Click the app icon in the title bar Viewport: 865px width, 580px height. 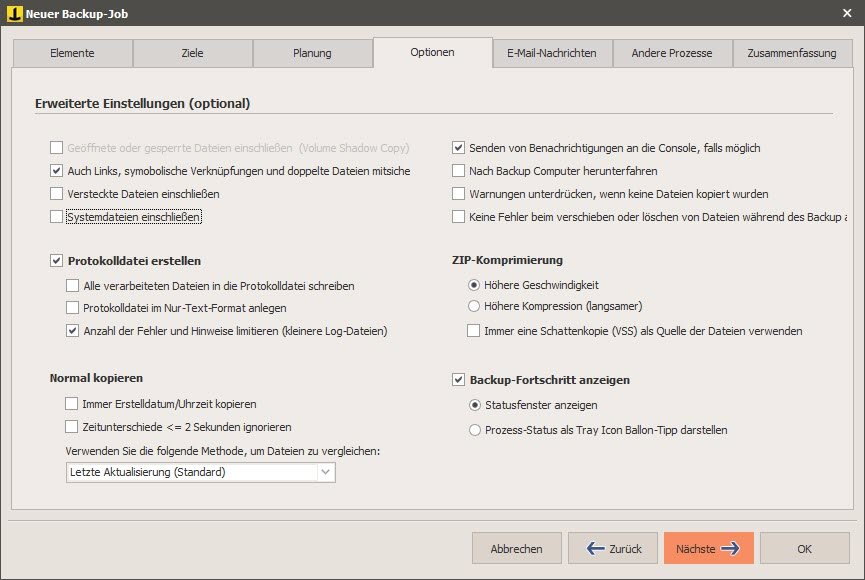15,13
